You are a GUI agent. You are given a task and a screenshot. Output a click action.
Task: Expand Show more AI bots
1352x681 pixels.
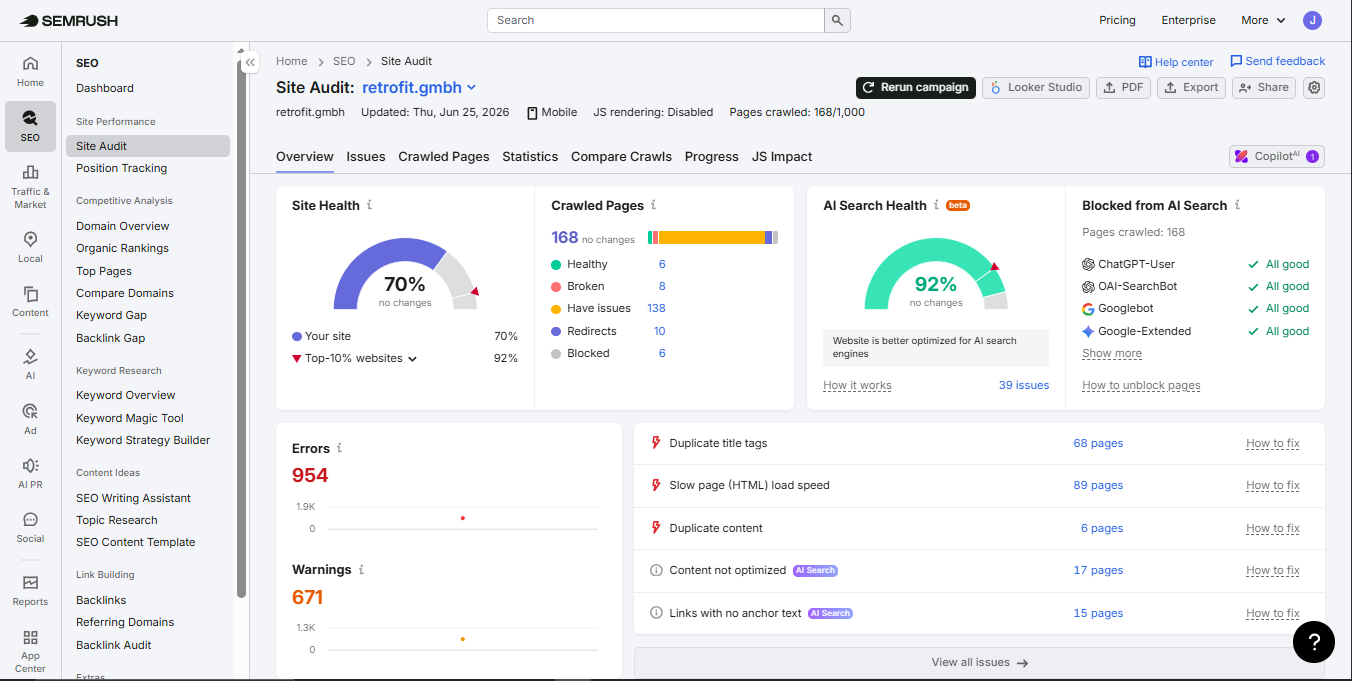tap(1111, 354)
